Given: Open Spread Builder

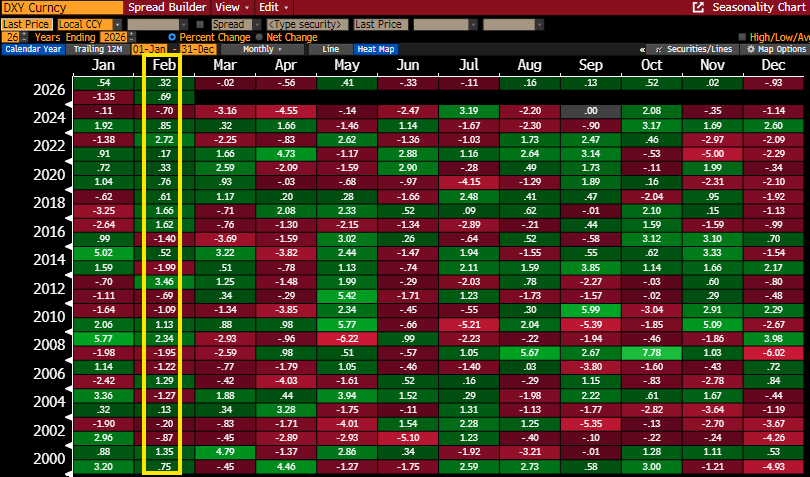Looking at the screenshot, I should [168, 7].
